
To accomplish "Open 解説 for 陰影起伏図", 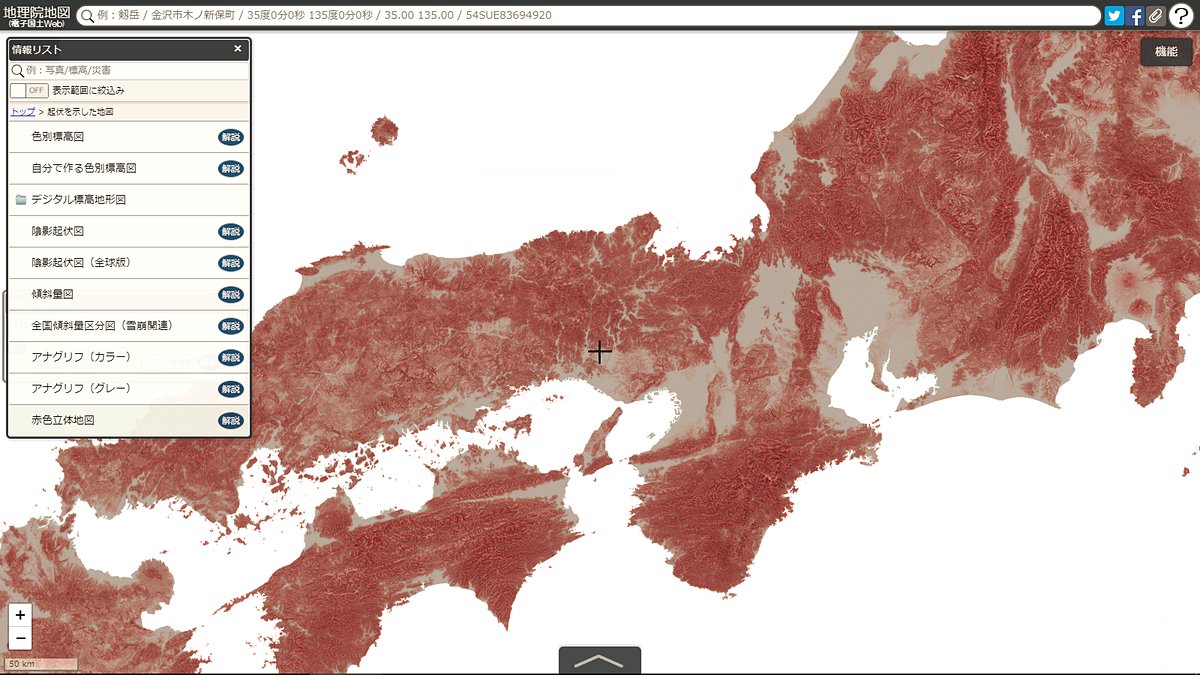I will 231,231.
